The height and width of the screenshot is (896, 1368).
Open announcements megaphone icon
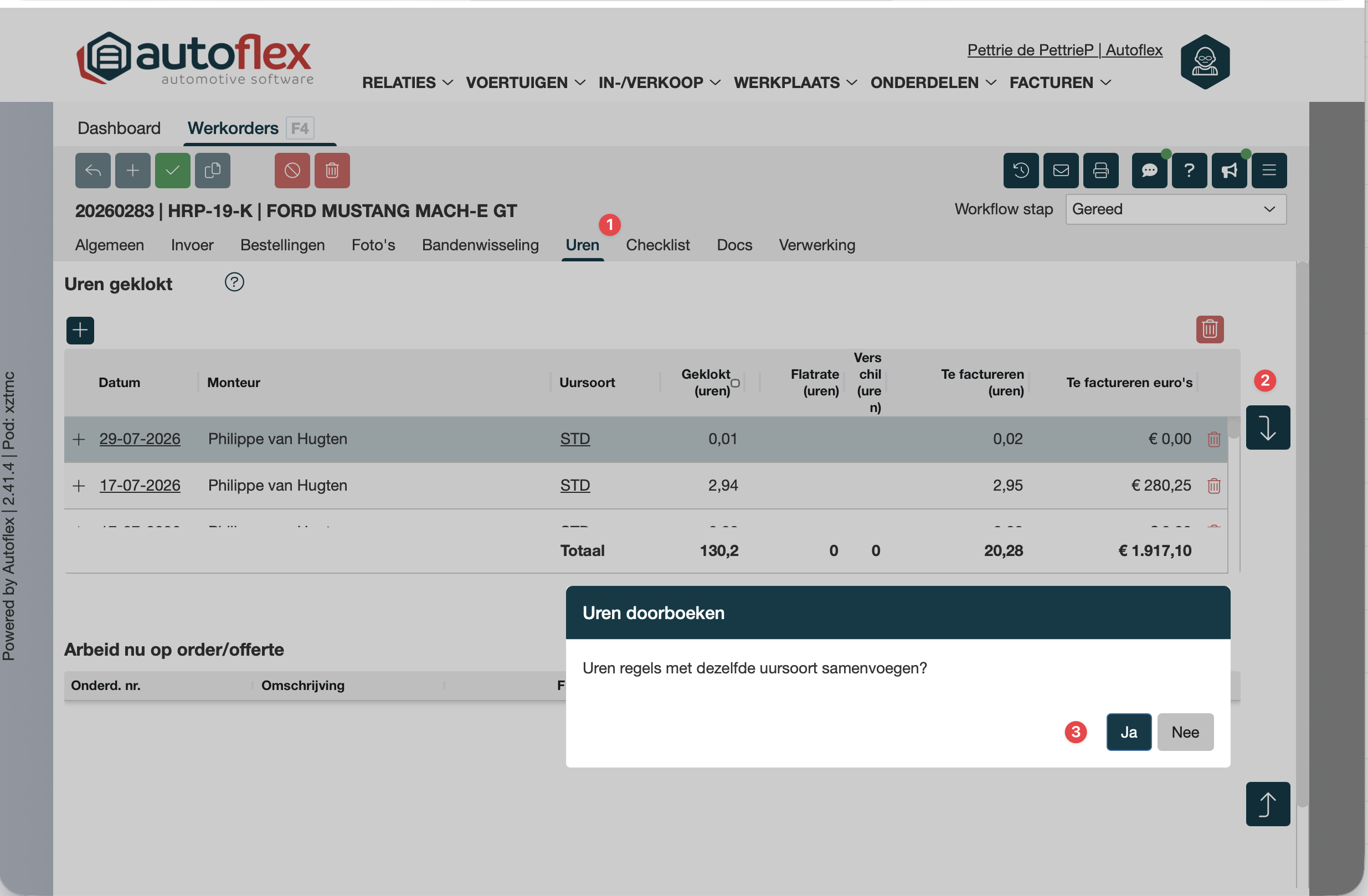click(x=1230, y=170)
